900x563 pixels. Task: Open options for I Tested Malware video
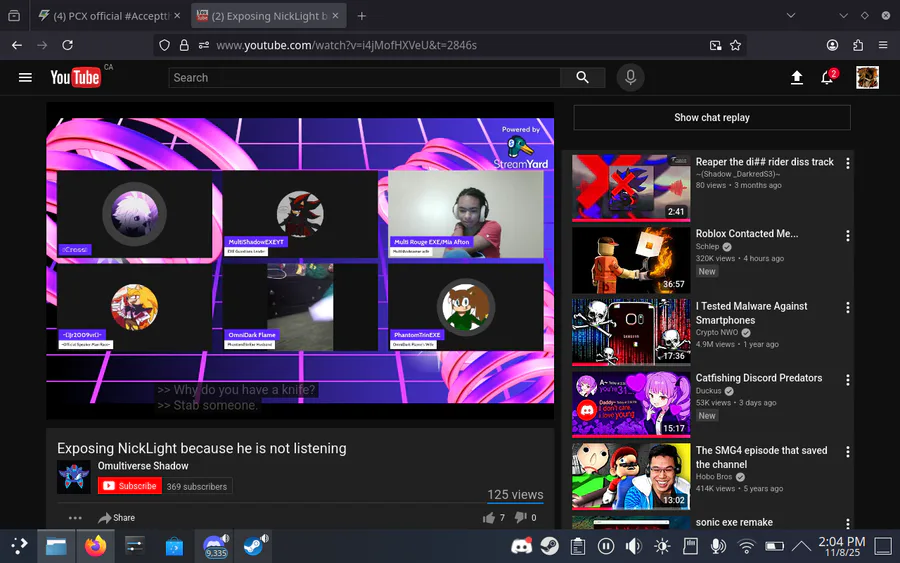[x=847, y=308]
